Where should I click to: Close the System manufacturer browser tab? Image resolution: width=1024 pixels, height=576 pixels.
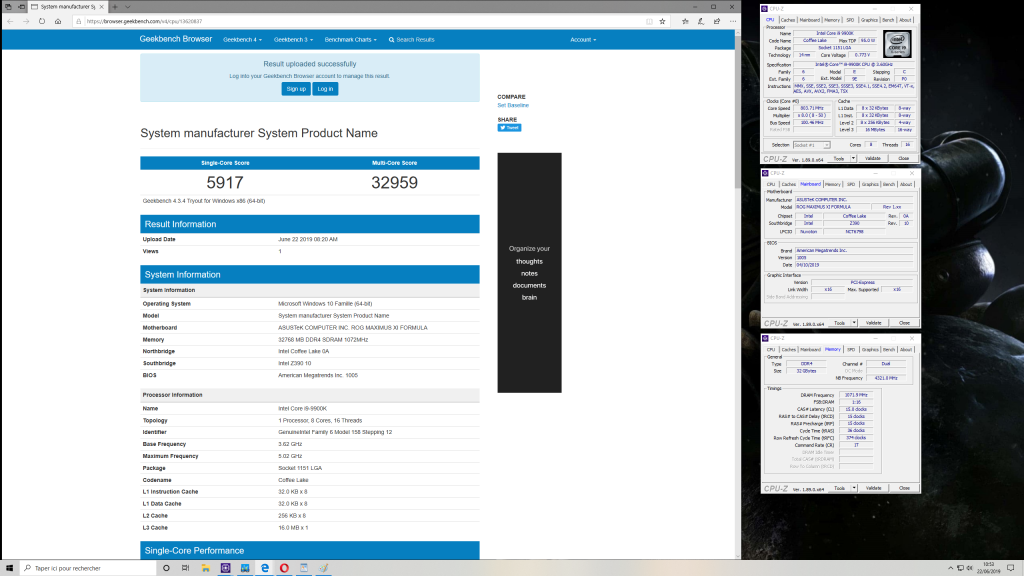pyautogui.click(x=101, y=7)
